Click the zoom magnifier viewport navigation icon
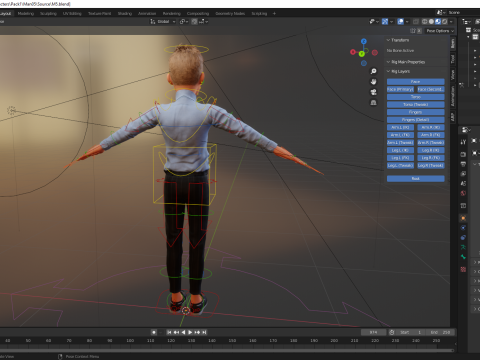 (x=373, y=71)
